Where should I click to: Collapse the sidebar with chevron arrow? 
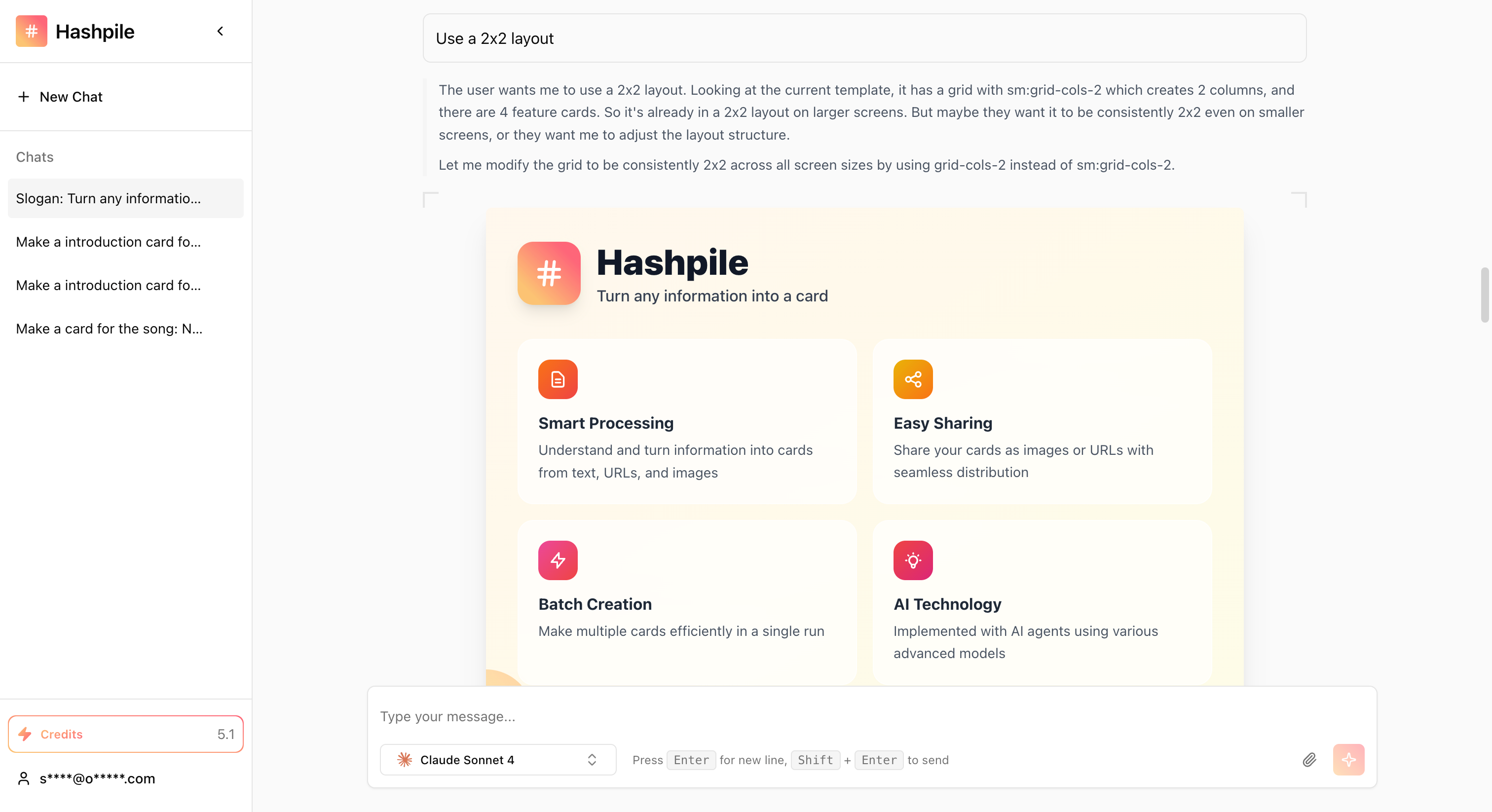point(220,31)
